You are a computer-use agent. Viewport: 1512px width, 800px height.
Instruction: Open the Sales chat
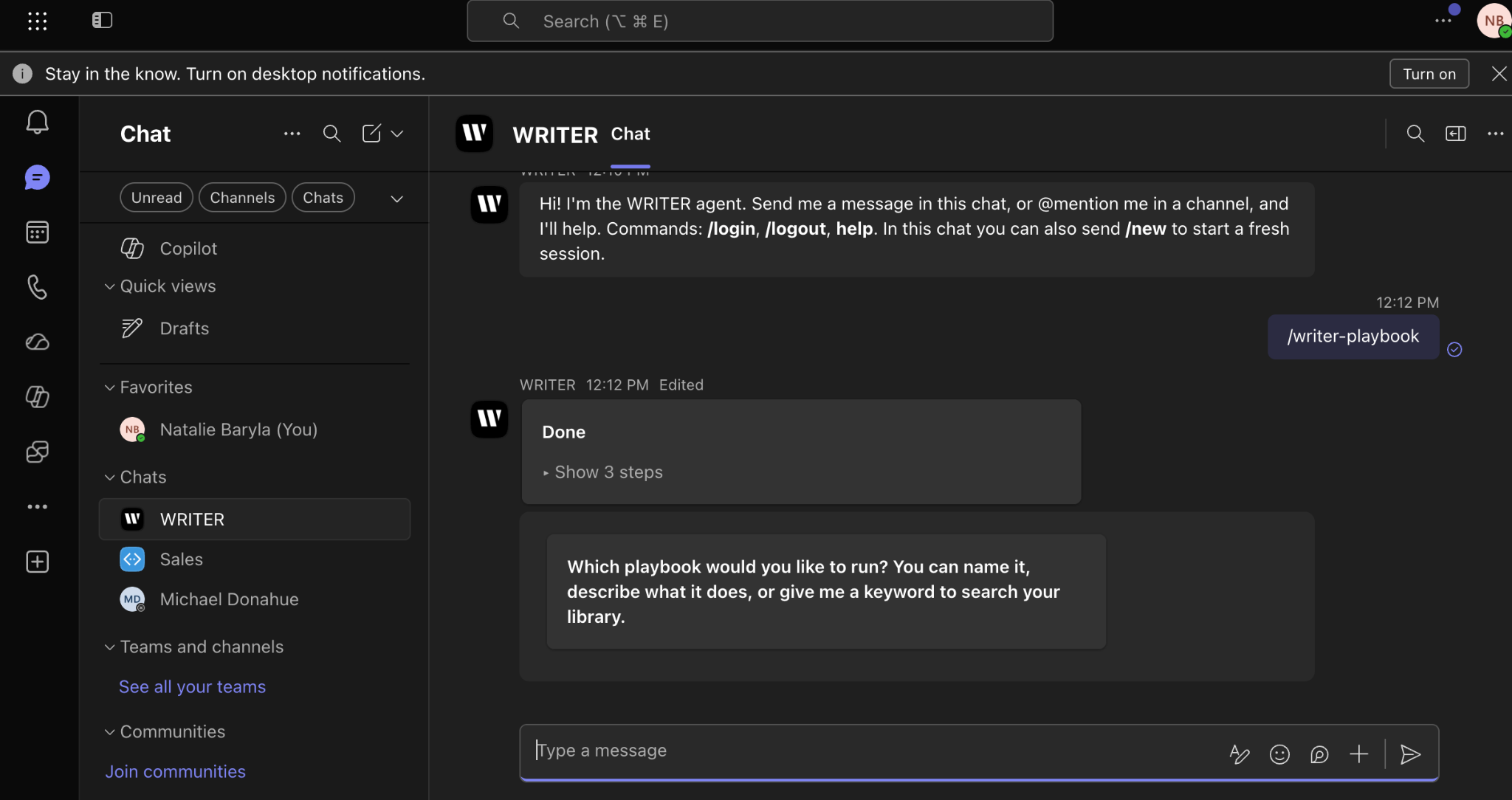(255, 559)
